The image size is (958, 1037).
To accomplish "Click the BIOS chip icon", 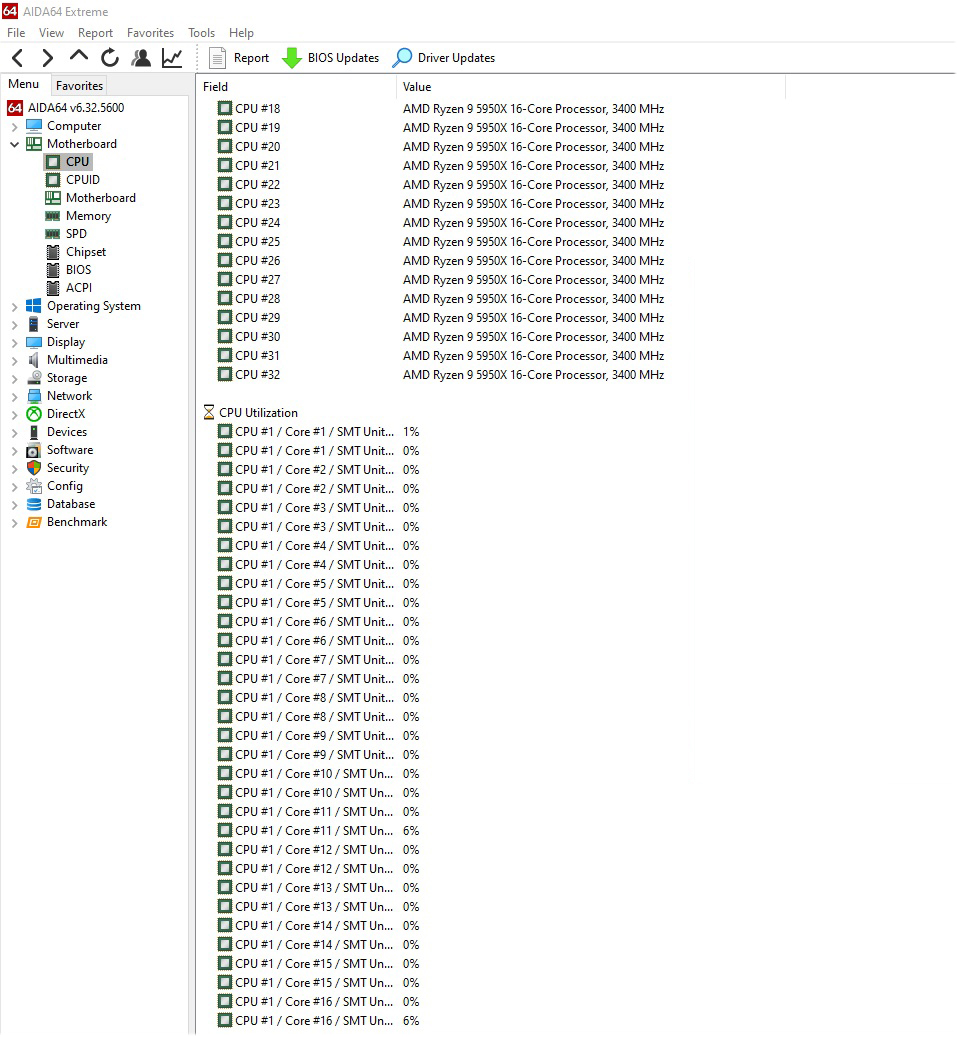I will 53,270.
